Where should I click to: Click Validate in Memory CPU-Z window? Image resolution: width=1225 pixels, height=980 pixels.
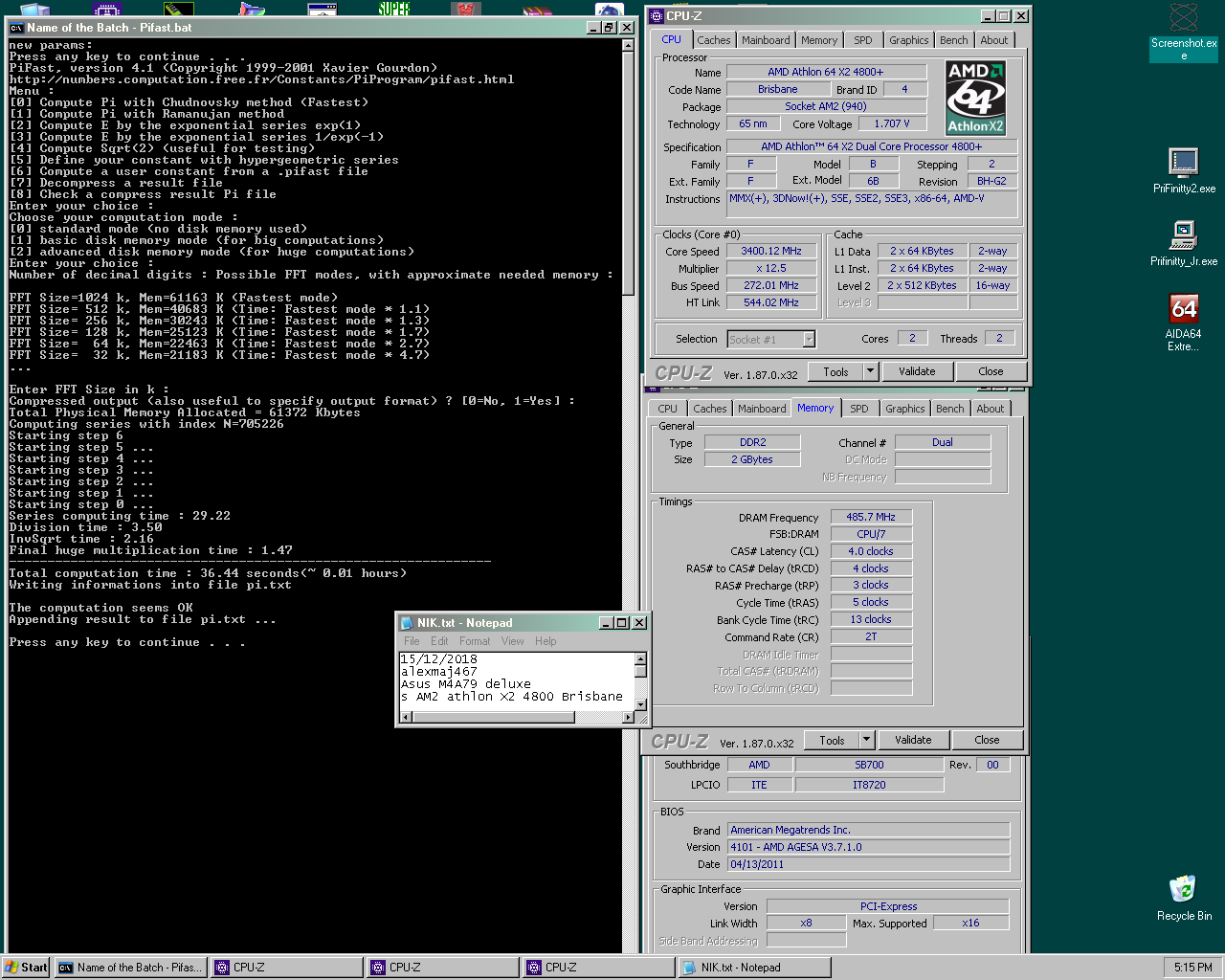tap(913, 740)
